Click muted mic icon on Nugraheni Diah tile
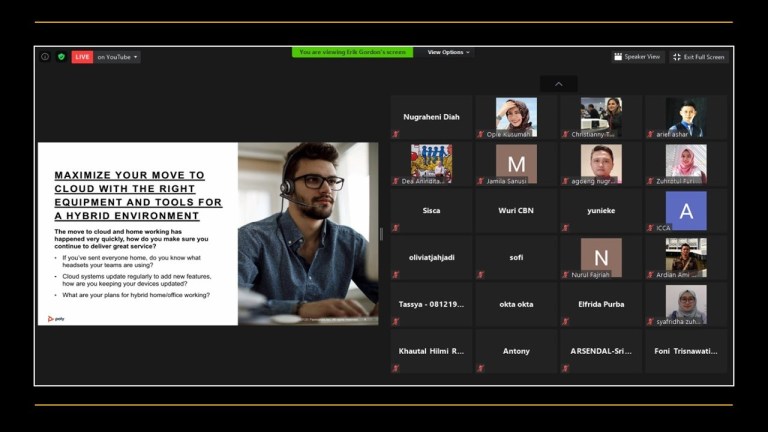This screenshot has width=768, height=432. (395, 134)
